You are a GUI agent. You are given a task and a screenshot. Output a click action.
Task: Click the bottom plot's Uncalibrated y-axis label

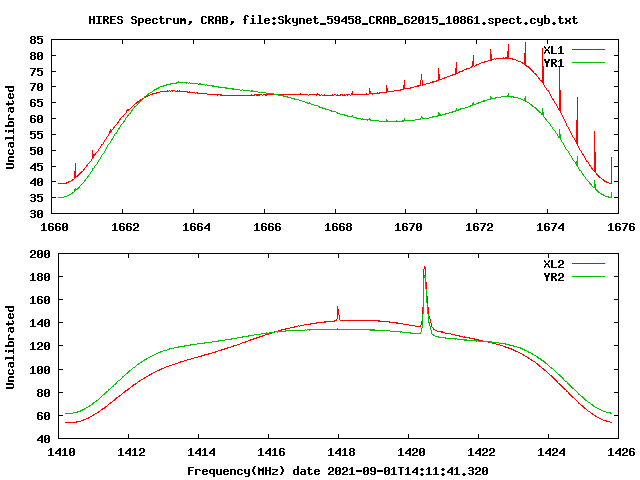tap(10, 347)
